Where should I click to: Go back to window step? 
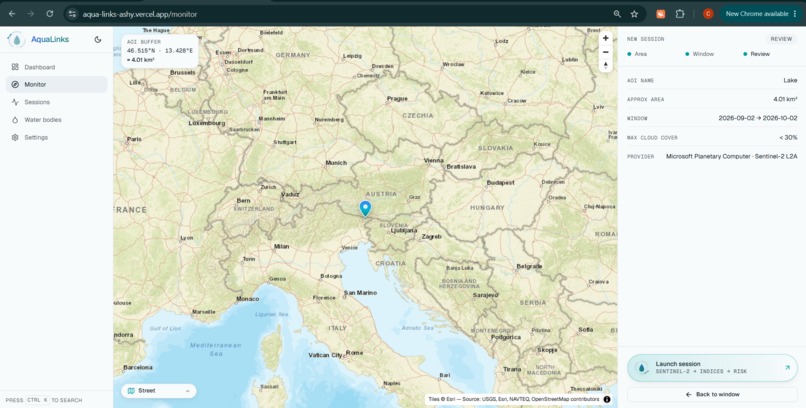click(x=712, y=394)
